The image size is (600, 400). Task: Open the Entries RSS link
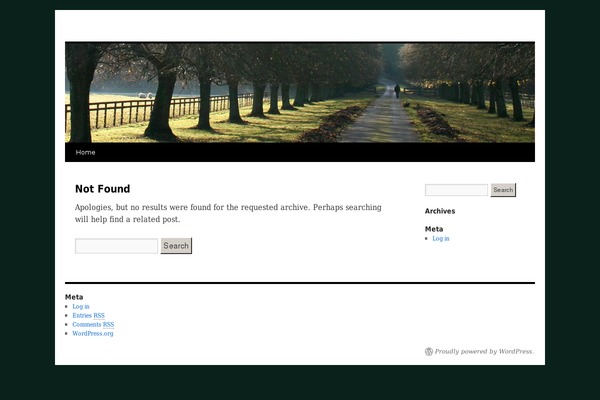click(88, 315)
